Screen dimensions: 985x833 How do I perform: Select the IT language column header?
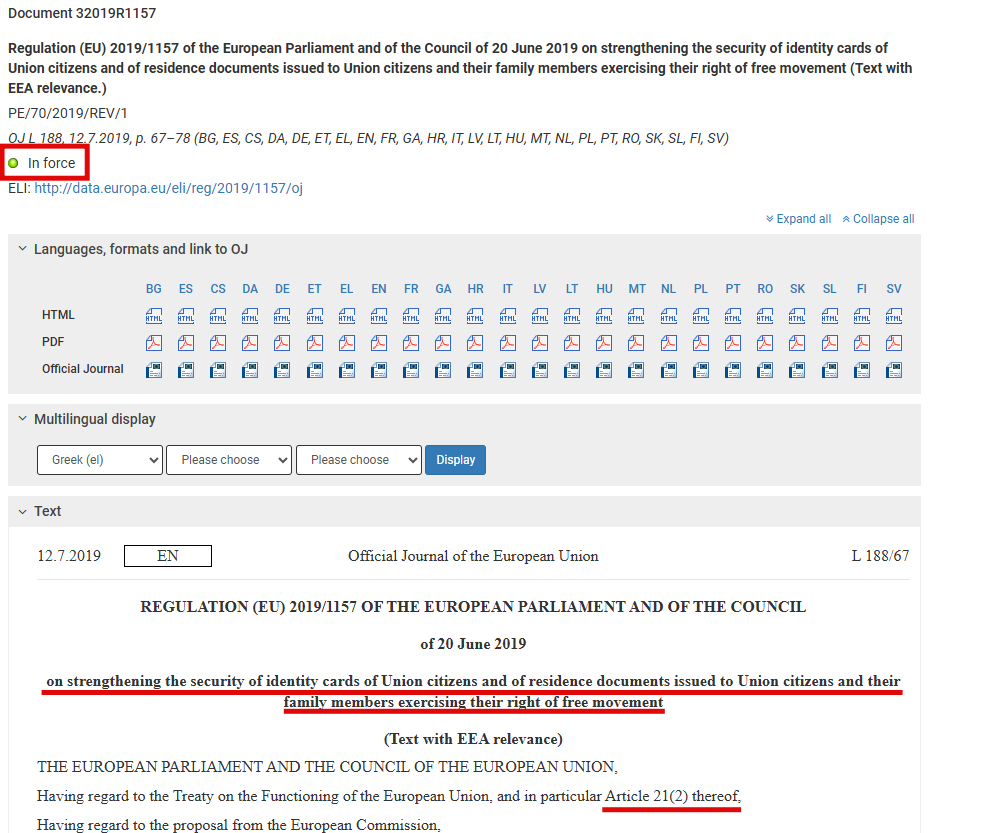tap(508, 289)
